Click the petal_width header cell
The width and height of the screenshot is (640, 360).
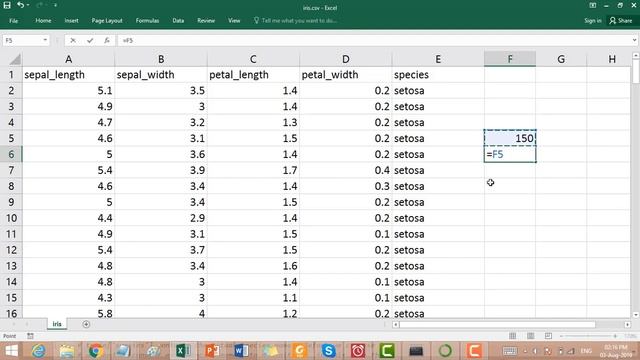pyautogui.click(x=345, y=75)
